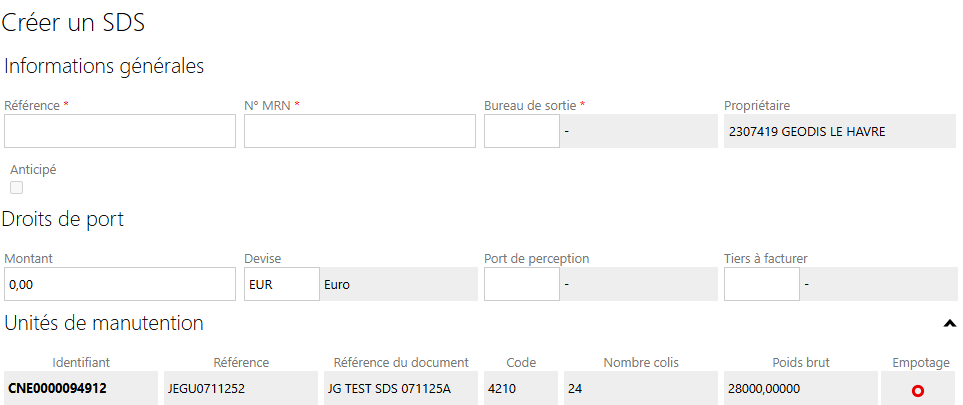The image size is (963, 405).
Task: Toggle the Anticipé checkbox
Action: tap(16, 188)
